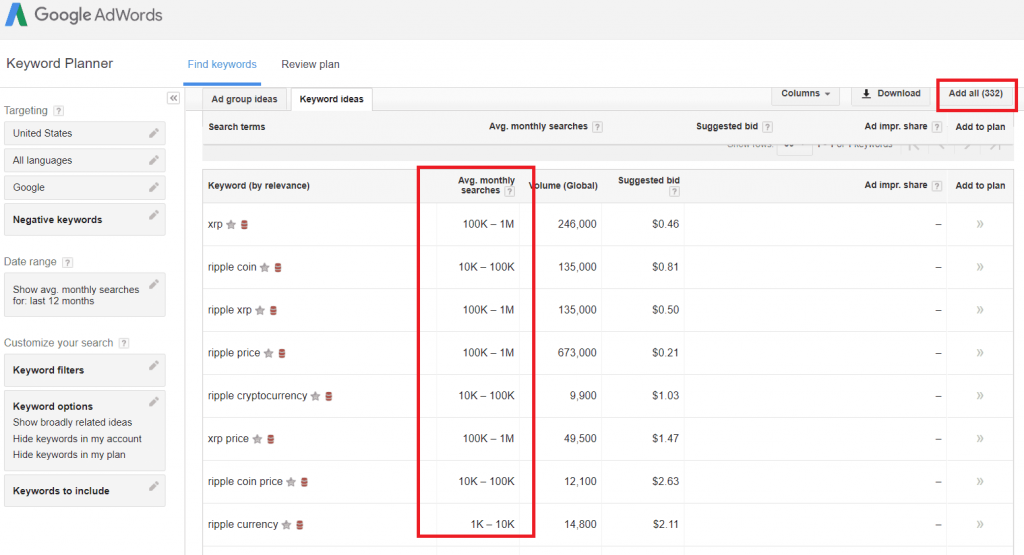Add ripple cryptocurrency to plan arrow
The width and height of the screenshot is (1024, 555).
[x=980, y=396]
